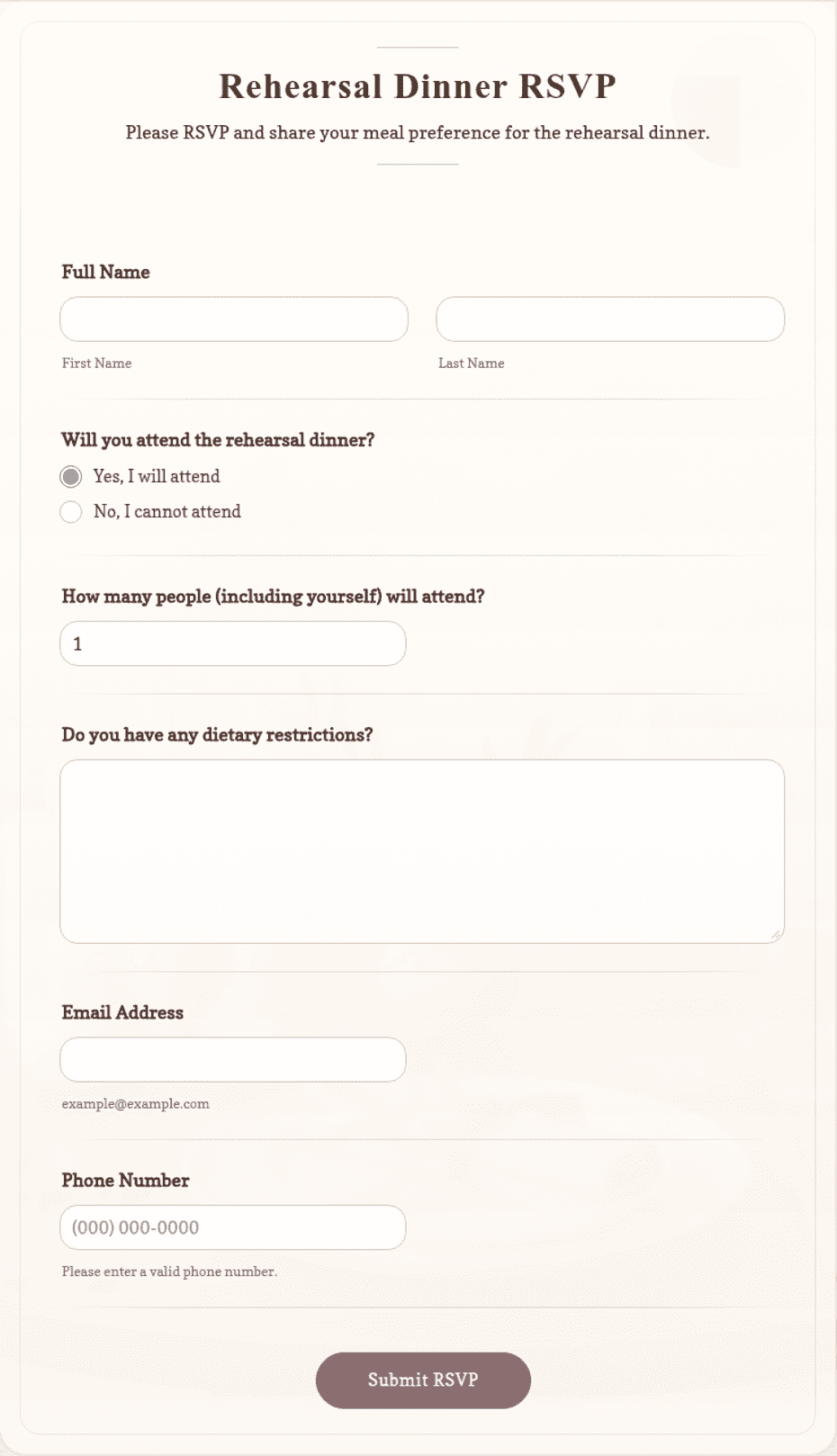Screen dimensions: 837x1456
Task: Select the "Yes, I will attend" radio button
Action: (x=71, y=476)
